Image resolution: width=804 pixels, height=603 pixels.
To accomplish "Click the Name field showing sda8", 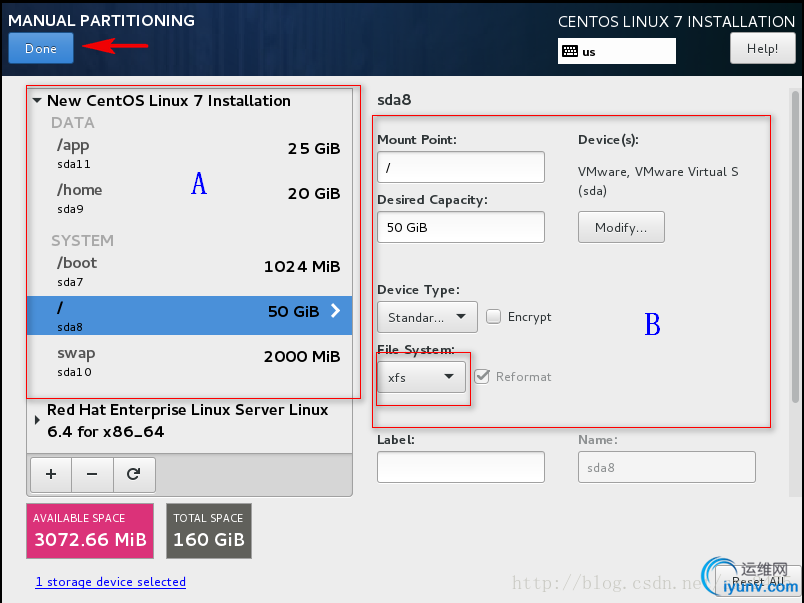I will (667, 467).
